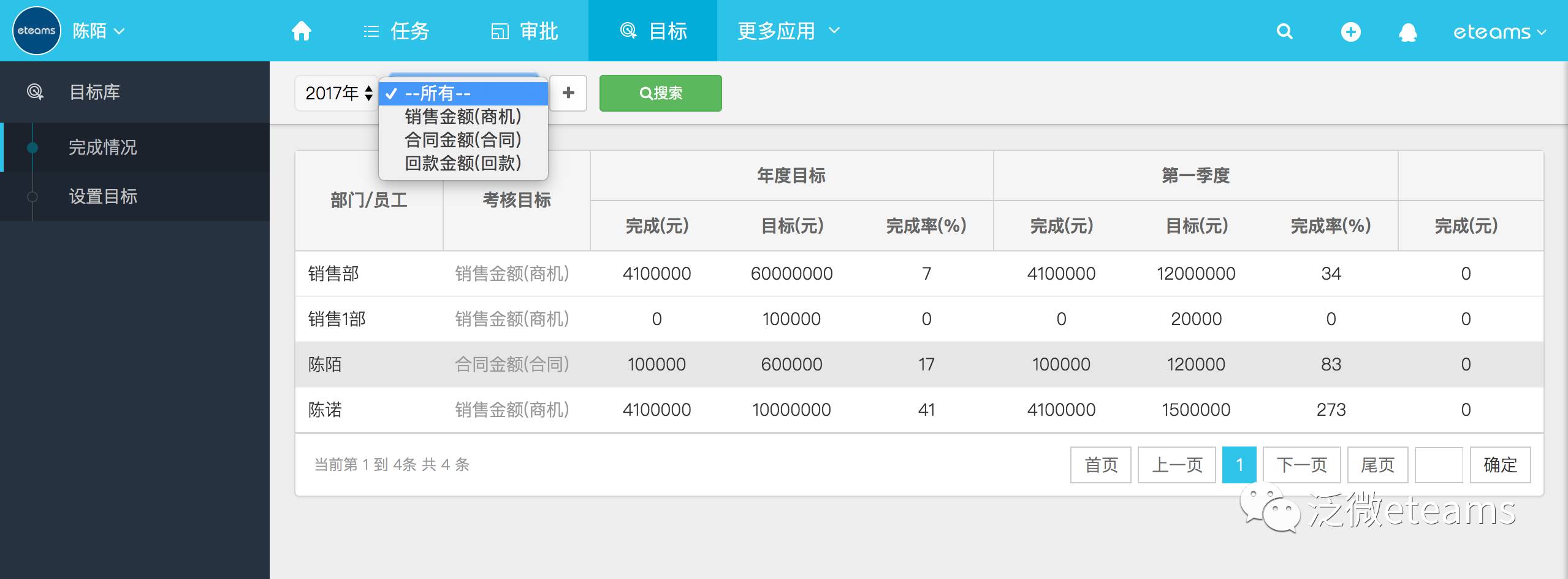This screenshot has width=1568, height=579.
Task: Click 12000000 first quarter target
Action: (x=1197, y=274)
